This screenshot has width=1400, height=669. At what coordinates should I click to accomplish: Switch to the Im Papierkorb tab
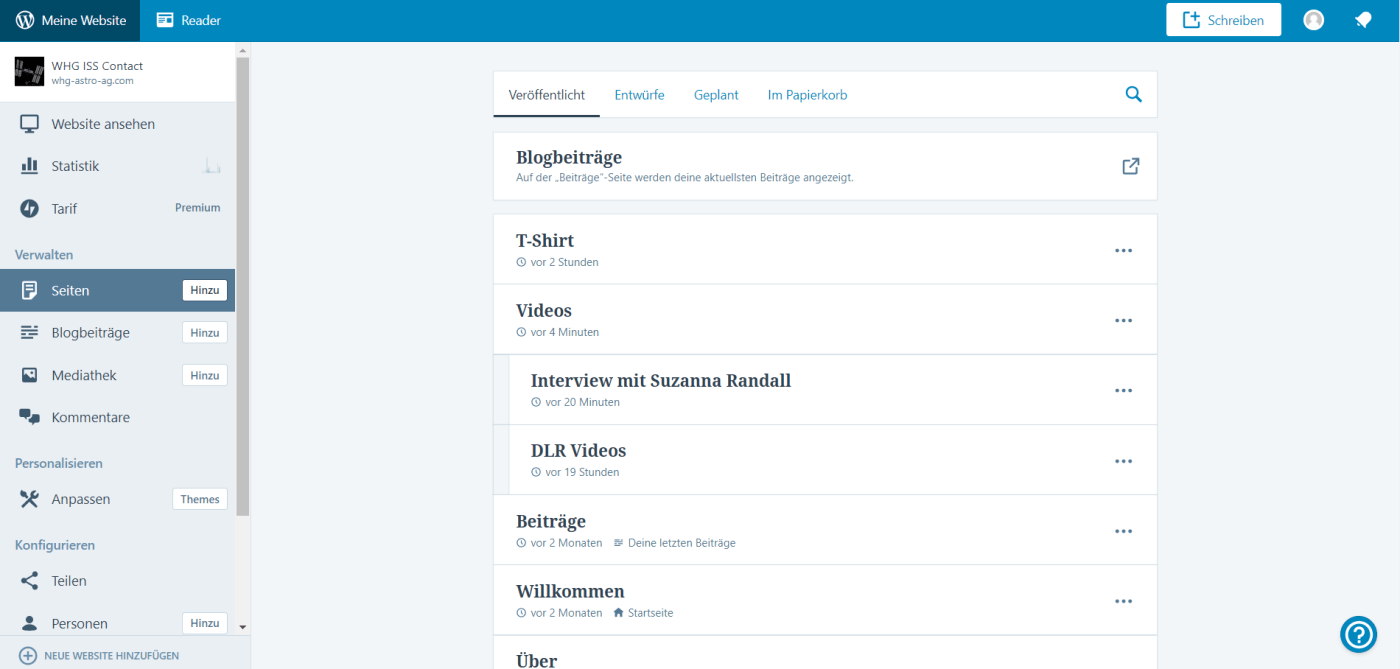(807, 95)
